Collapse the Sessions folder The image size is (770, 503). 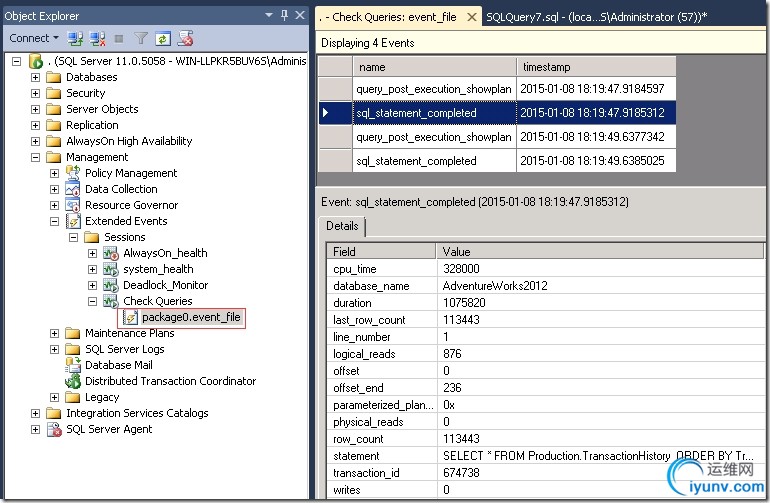(x=74, y=237)
